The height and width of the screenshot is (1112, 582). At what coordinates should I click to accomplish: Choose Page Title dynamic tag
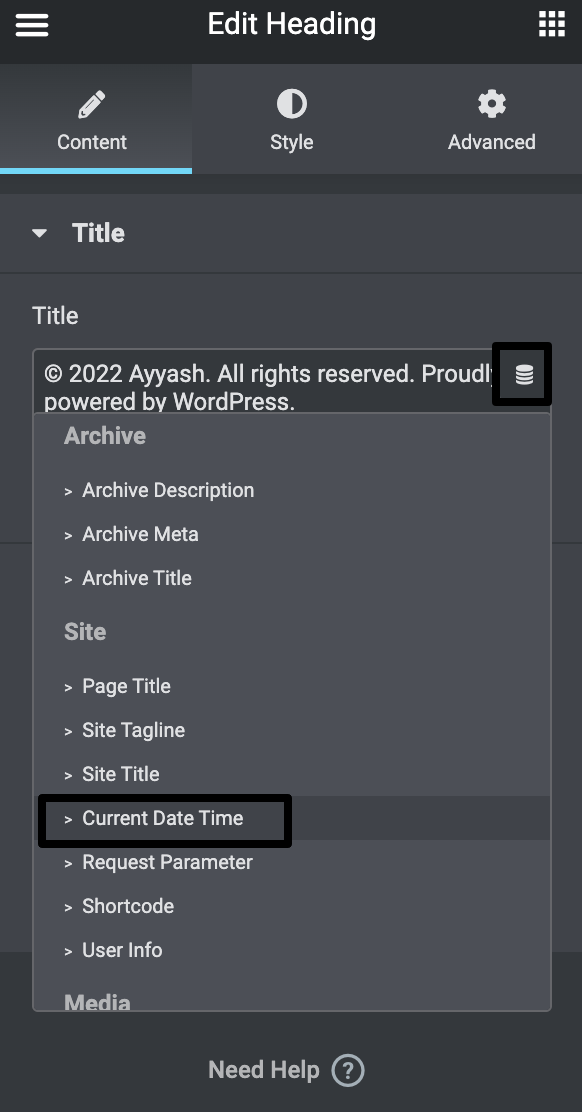pos(126,686)
